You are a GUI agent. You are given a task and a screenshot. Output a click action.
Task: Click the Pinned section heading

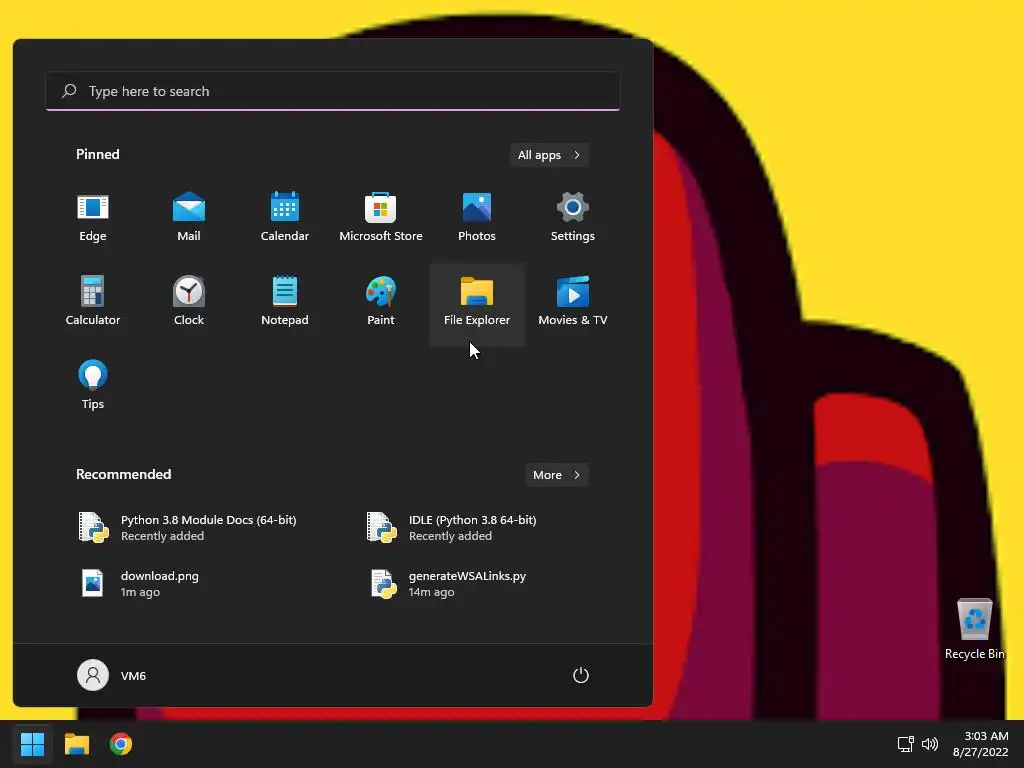click(x=98, y=154)
